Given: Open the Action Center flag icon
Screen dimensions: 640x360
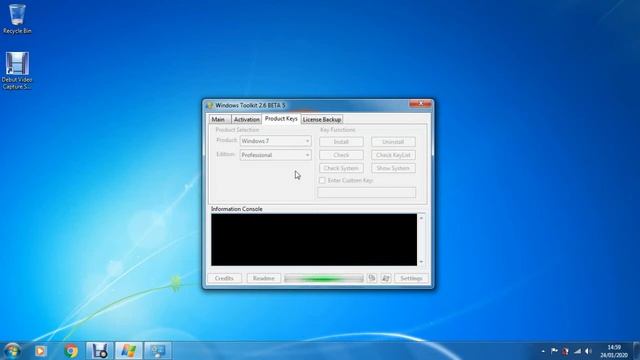Looking at the screenshot, I should point(554,351).
